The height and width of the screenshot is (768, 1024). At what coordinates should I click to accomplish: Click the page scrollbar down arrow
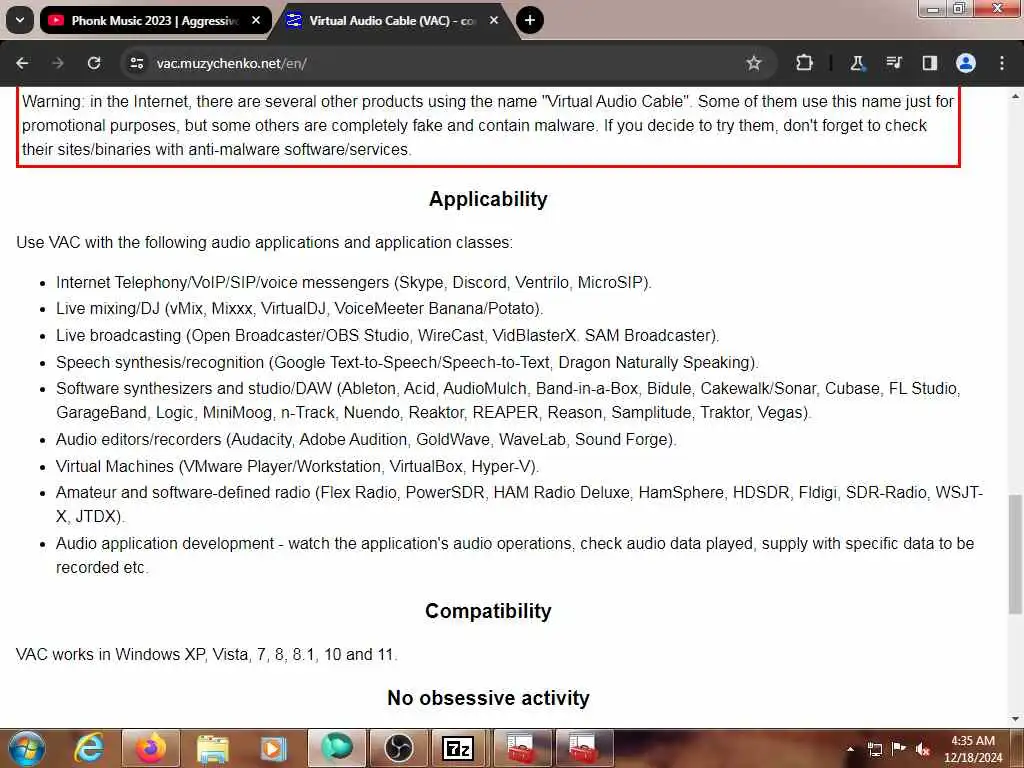click(1016, 719)
